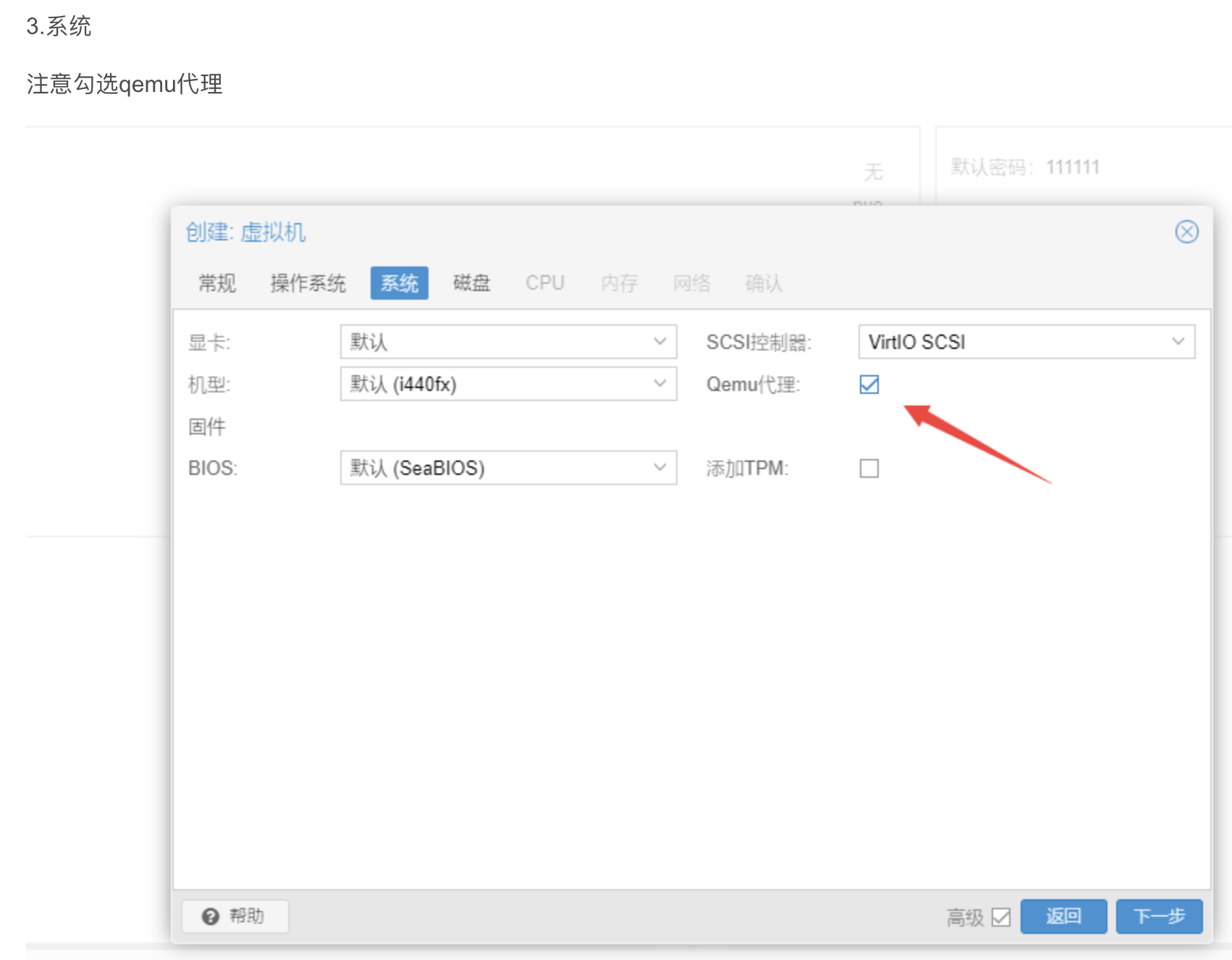
Task: Click the 创建: 虚拟机 dialog title
Action: [245, 232]
